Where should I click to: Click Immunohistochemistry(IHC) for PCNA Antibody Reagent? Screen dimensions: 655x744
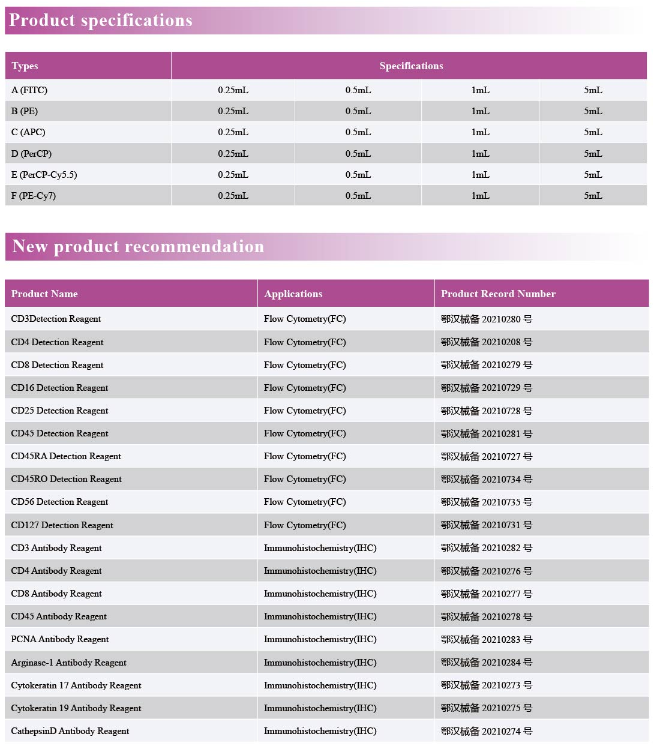(x=320, y=639)
